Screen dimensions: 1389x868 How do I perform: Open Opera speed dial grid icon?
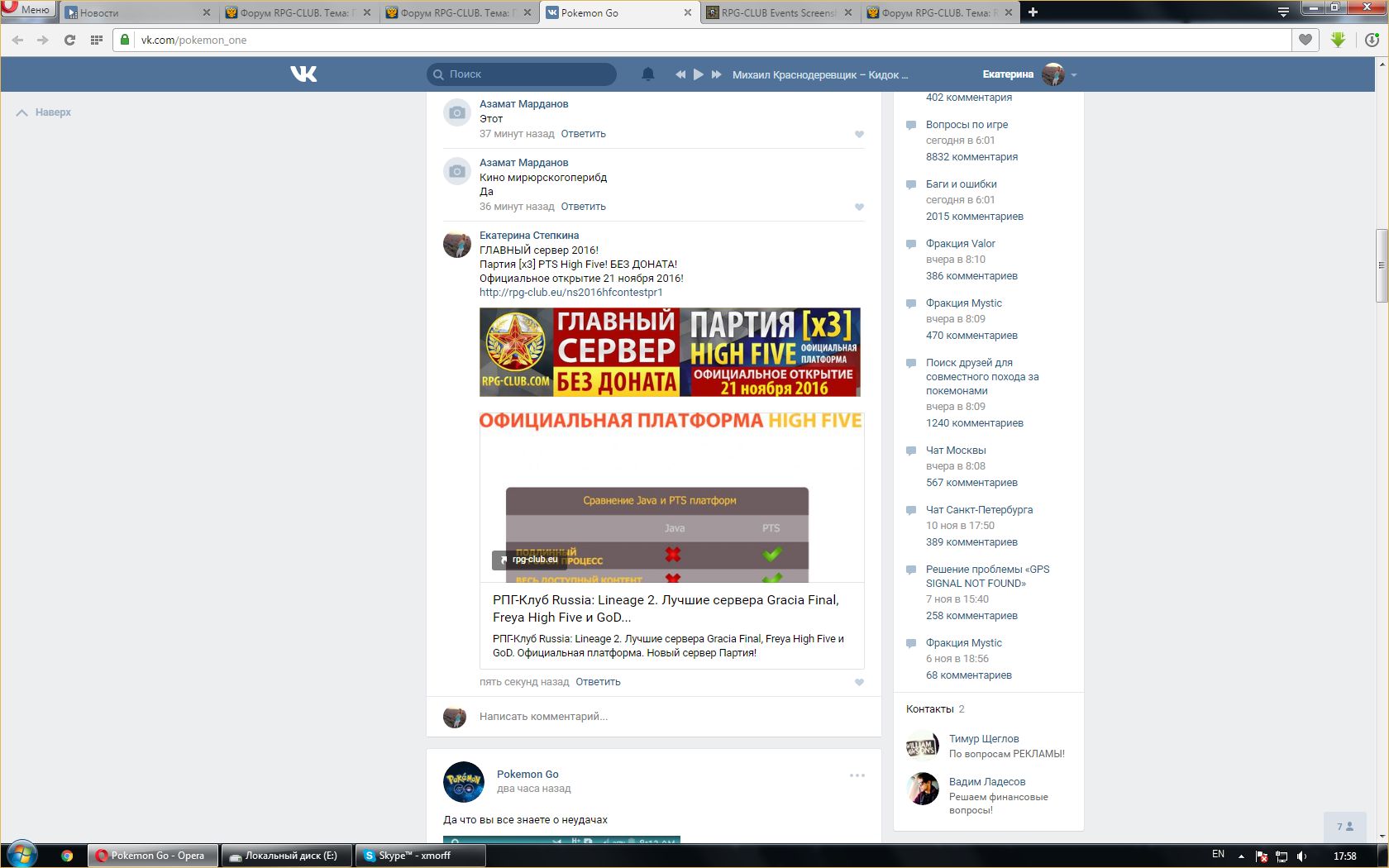click(x=97, y=40)
